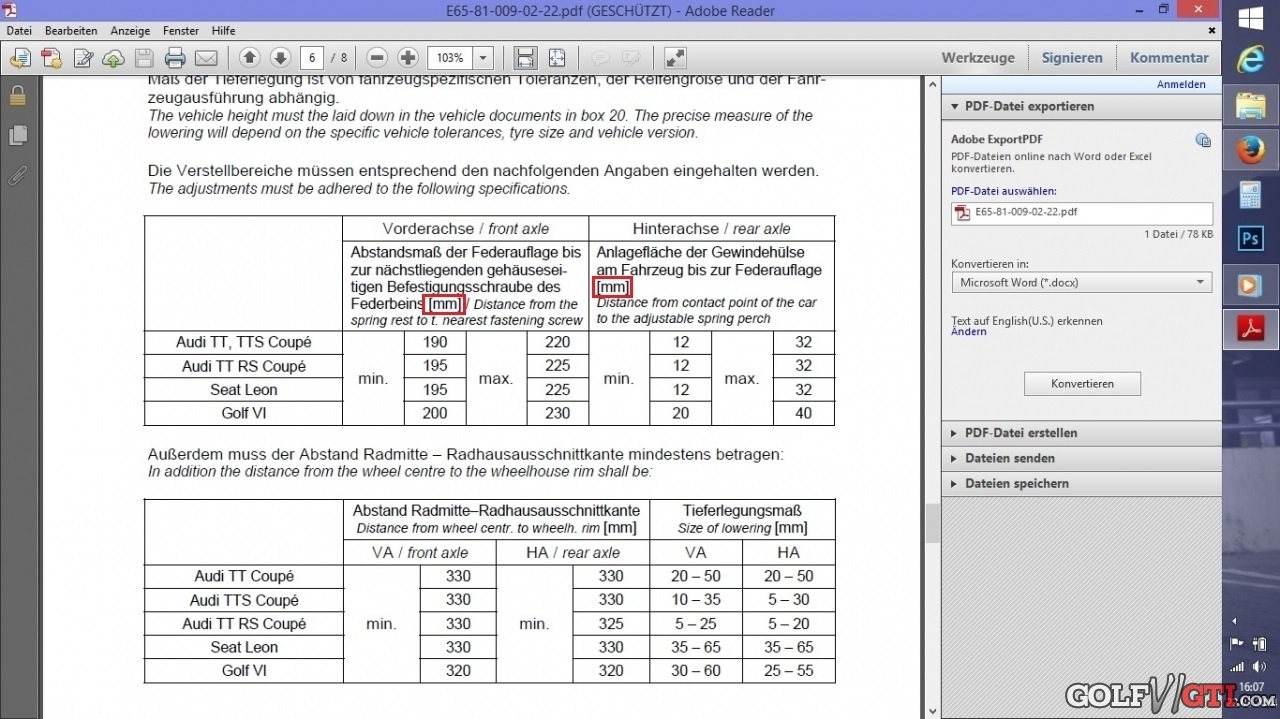Open the fill and sign icon
The width and height of the screenshot is (1280, 719).
pos(83,58)
